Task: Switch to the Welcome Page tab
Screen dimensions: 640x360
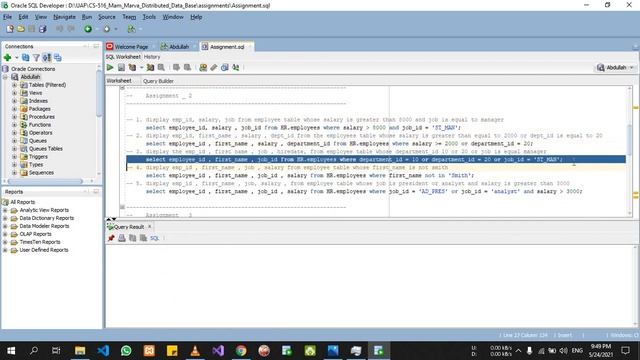Action: 131,47
